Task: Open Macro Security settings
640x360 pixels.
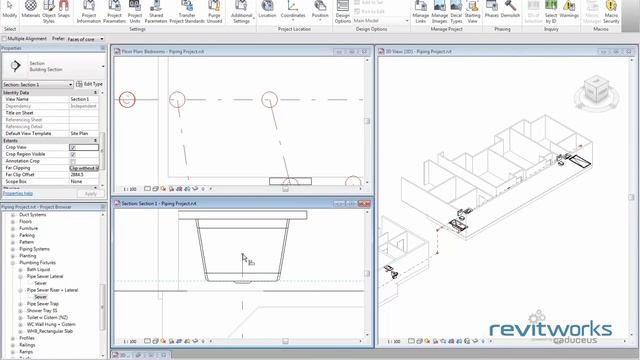Action: point(611,12)
